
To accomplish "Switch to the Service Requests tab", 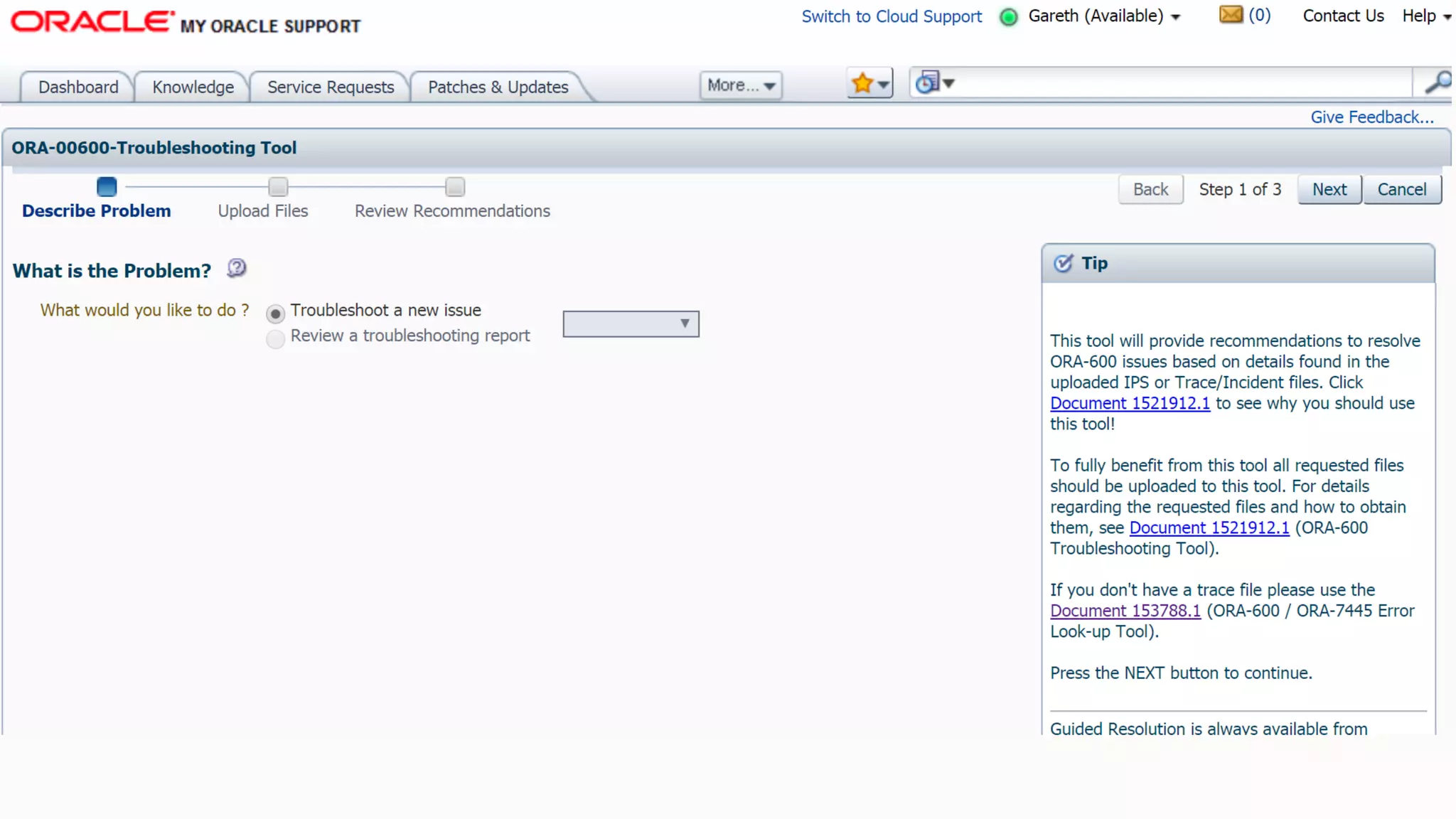I will pyautogui.click(x=331, y=87).
